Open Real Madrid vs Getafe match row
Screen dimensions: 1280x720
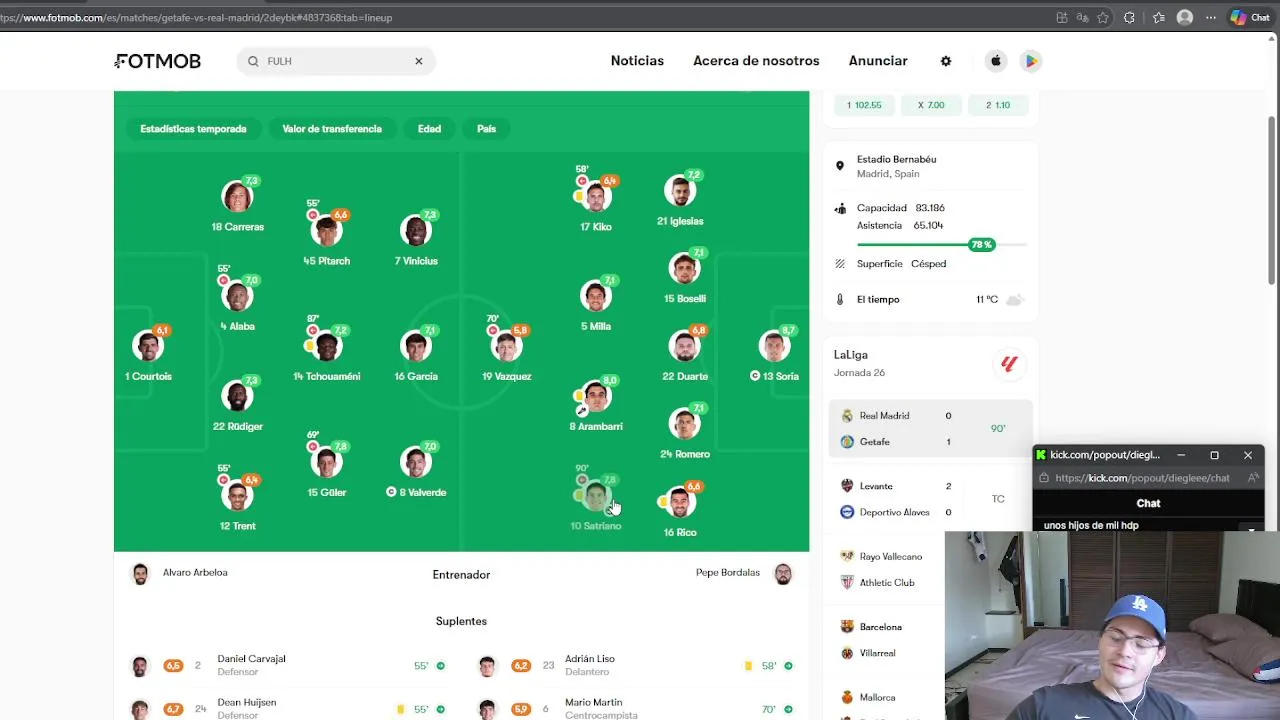pyautogui.click(x=931, y=429)
